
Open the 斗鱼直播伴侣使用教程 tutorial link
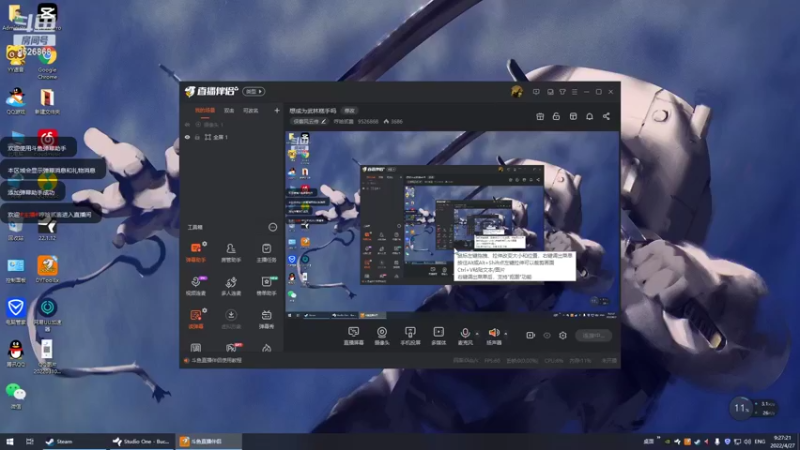(216, 360)
